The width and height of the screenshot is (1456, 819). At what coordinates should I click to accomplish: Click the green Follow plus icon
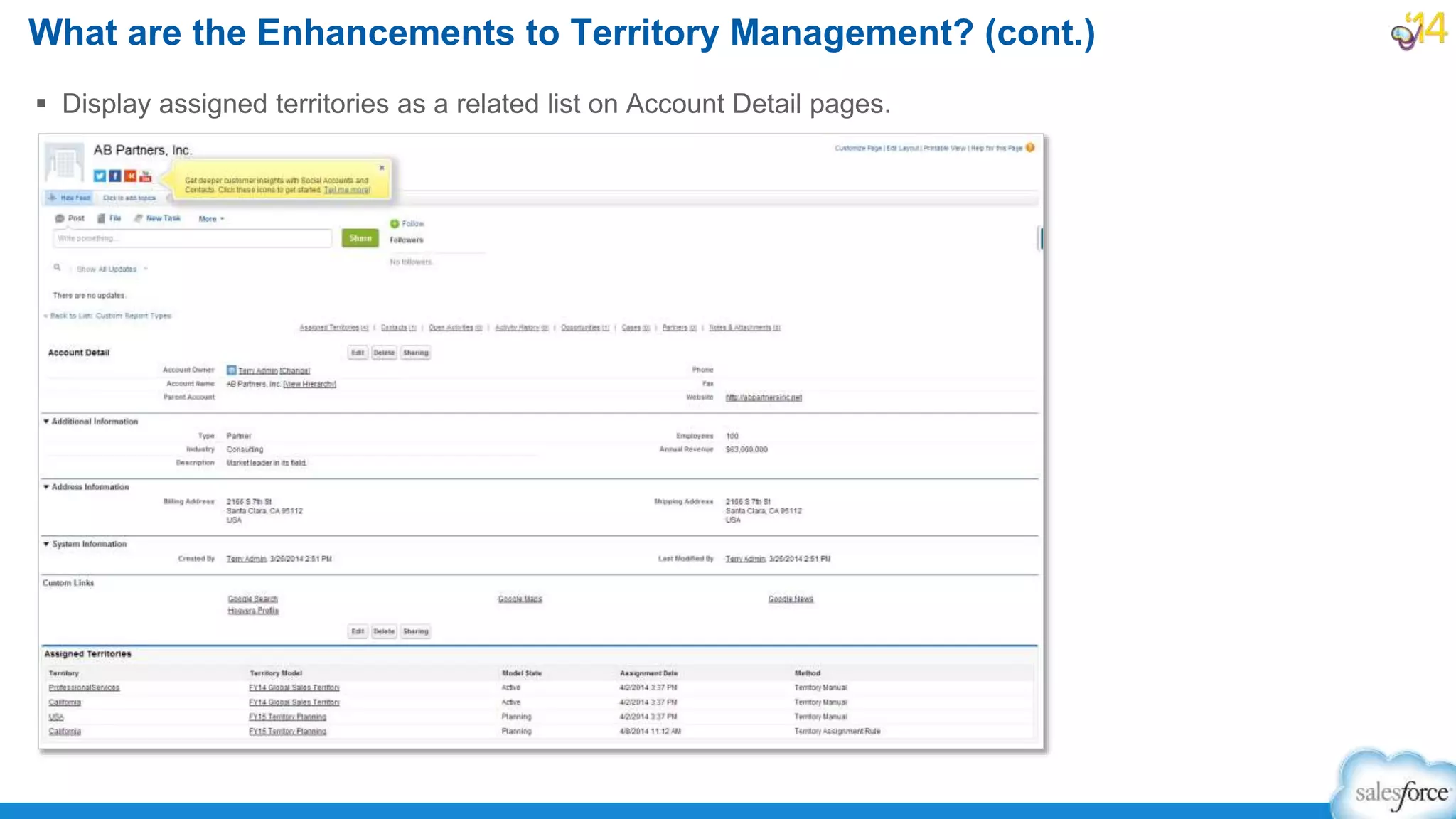click(x=395, y=223)
